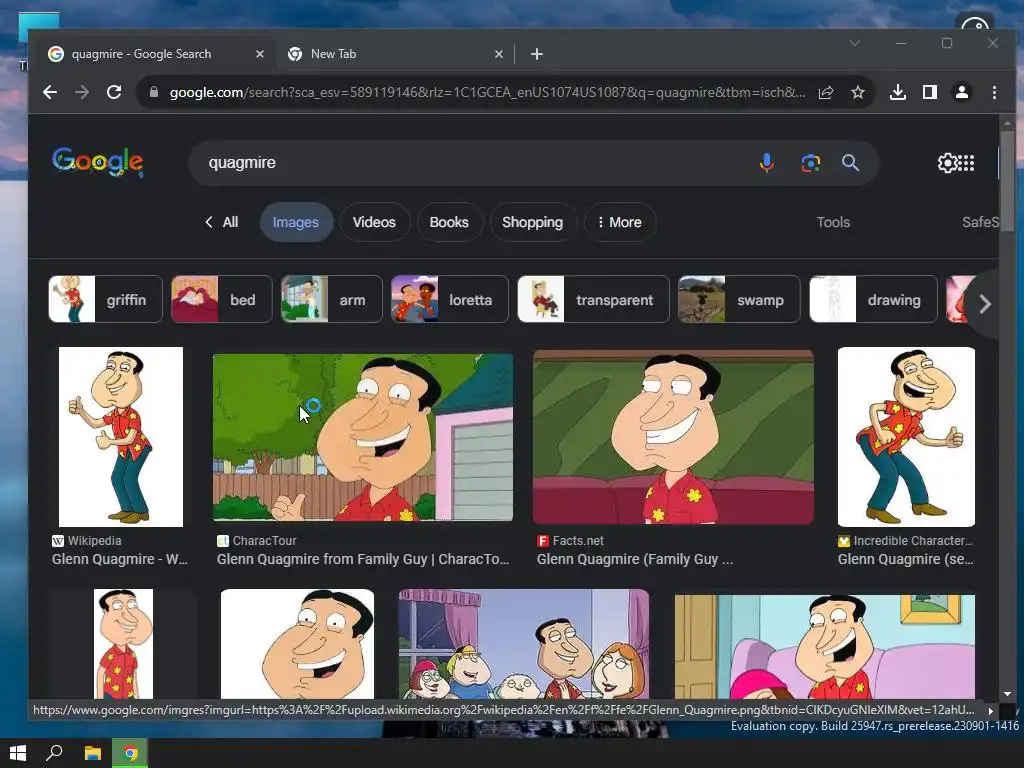1024x768 pixels.
Task: Filter images by bed chip
Action: coord(221,299)
